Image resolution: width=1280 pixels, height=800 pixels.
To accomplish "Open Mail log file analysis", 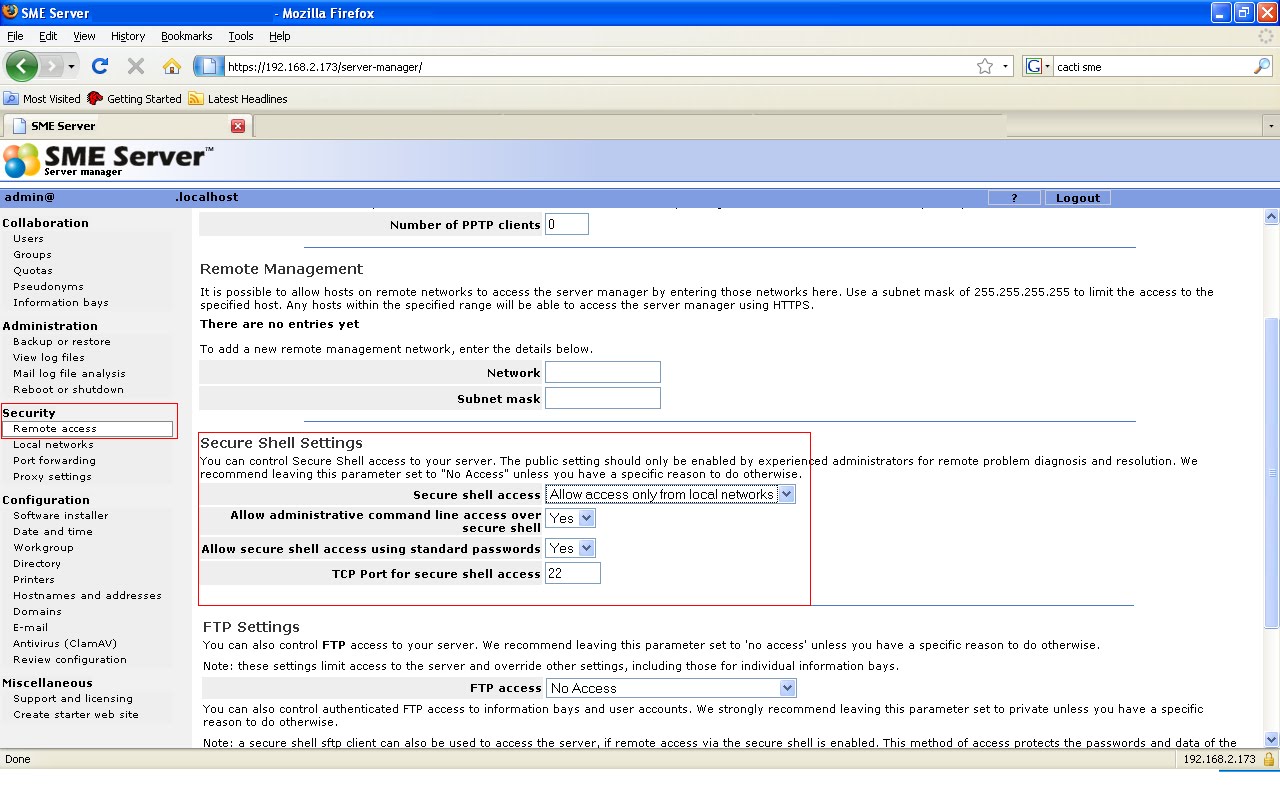I will coord(69,374).
